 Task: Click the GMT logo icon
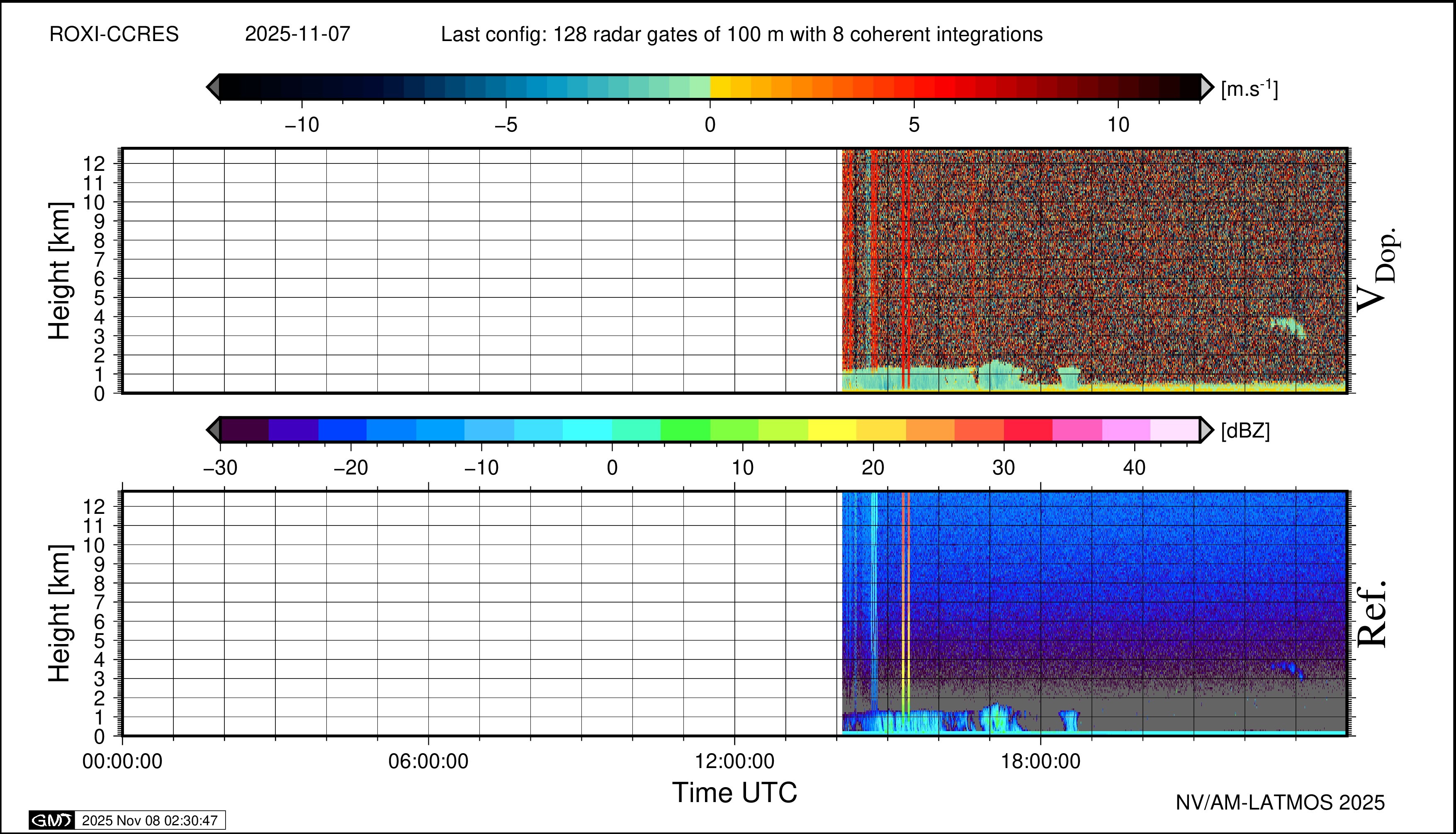click(51, 820)
